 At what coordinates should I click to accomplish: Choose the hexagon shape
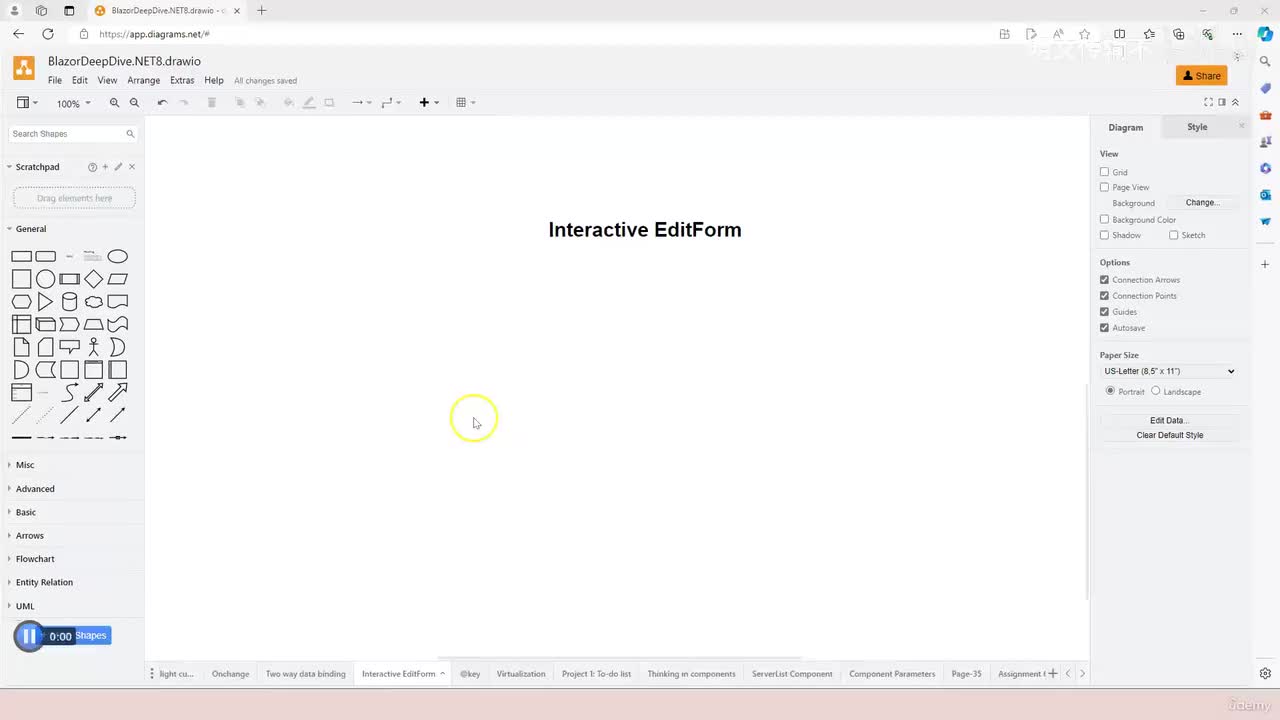tap(21, 302)
